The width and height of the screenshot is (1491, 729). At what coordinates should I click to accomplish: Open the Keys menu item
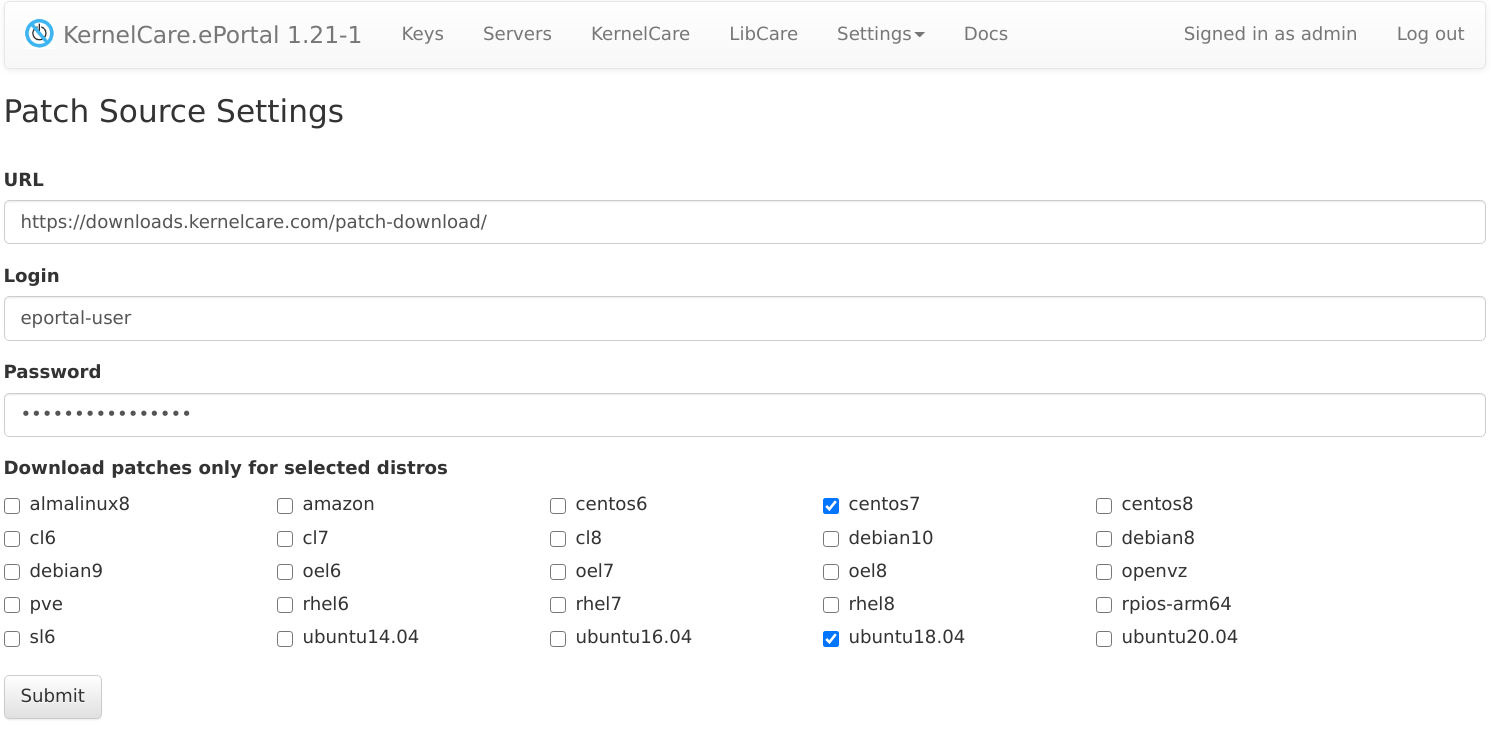point(422,34)
